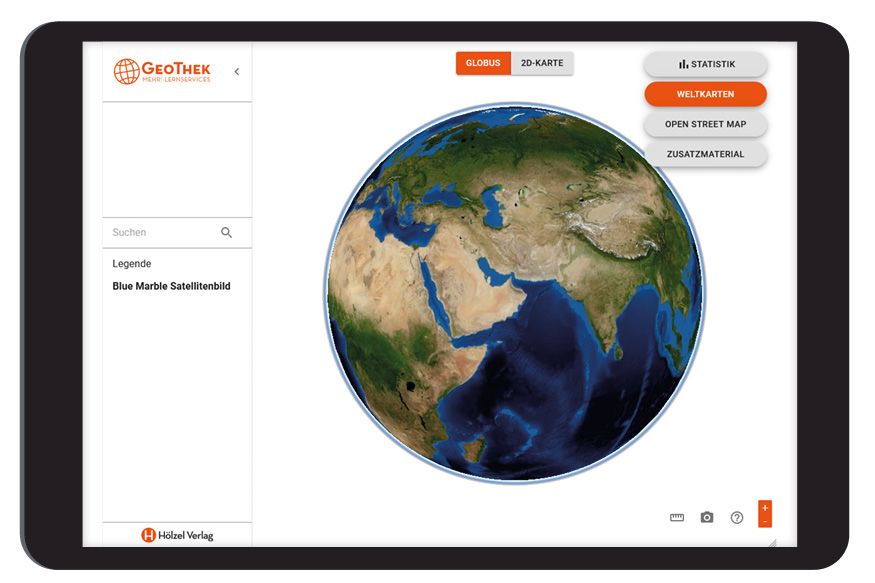Open the Zusatzmaterial panel
The height and width of the screenshot is (583, 875).
click(x=705, y=154)
